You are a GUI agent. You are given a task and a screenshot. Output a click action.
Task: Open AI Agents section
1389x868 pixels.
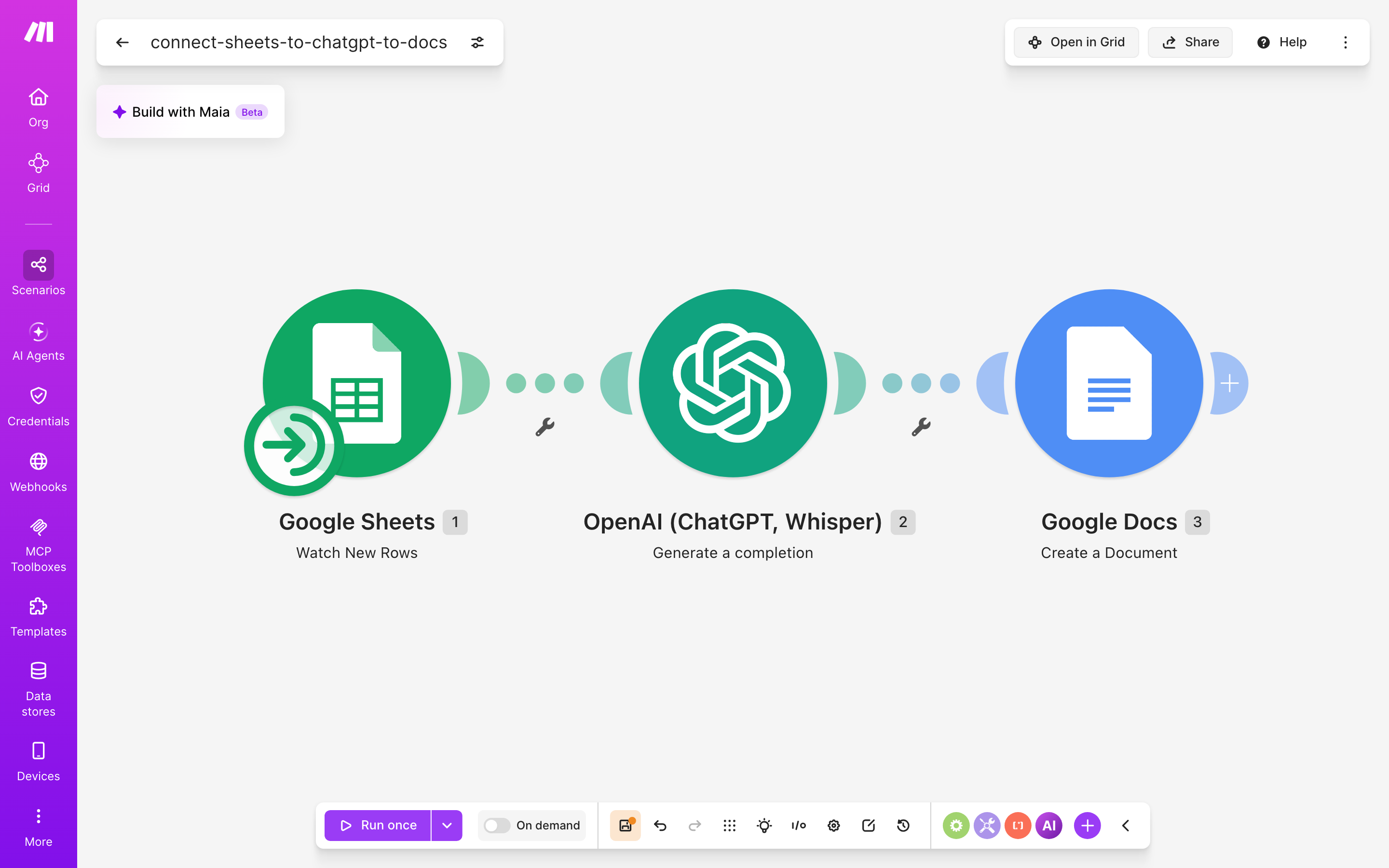click(x=39, y=341)
